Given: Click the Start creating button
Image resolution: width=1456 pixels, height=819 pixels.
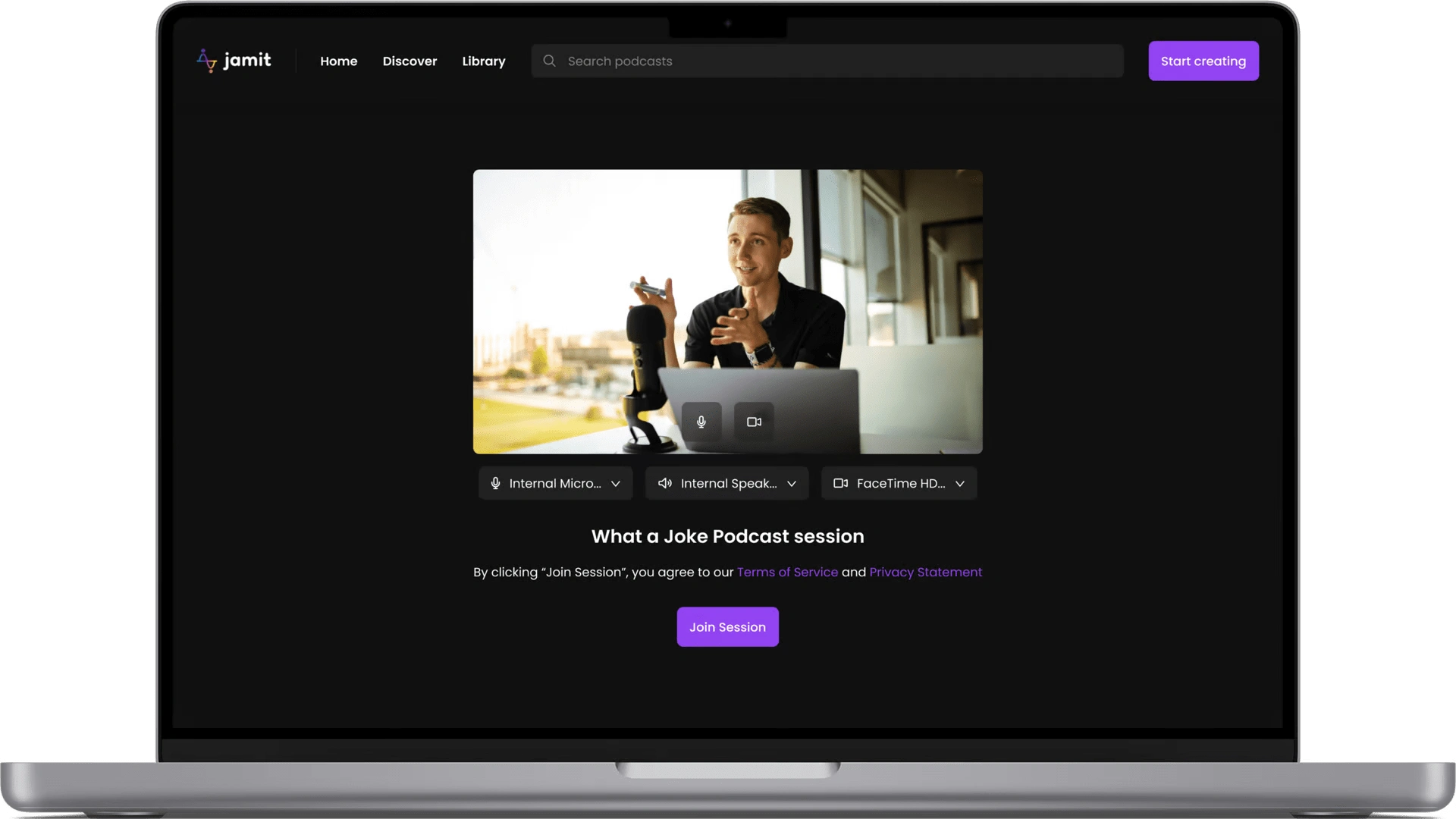Looking at the screenshot, I should point(1203,61).
